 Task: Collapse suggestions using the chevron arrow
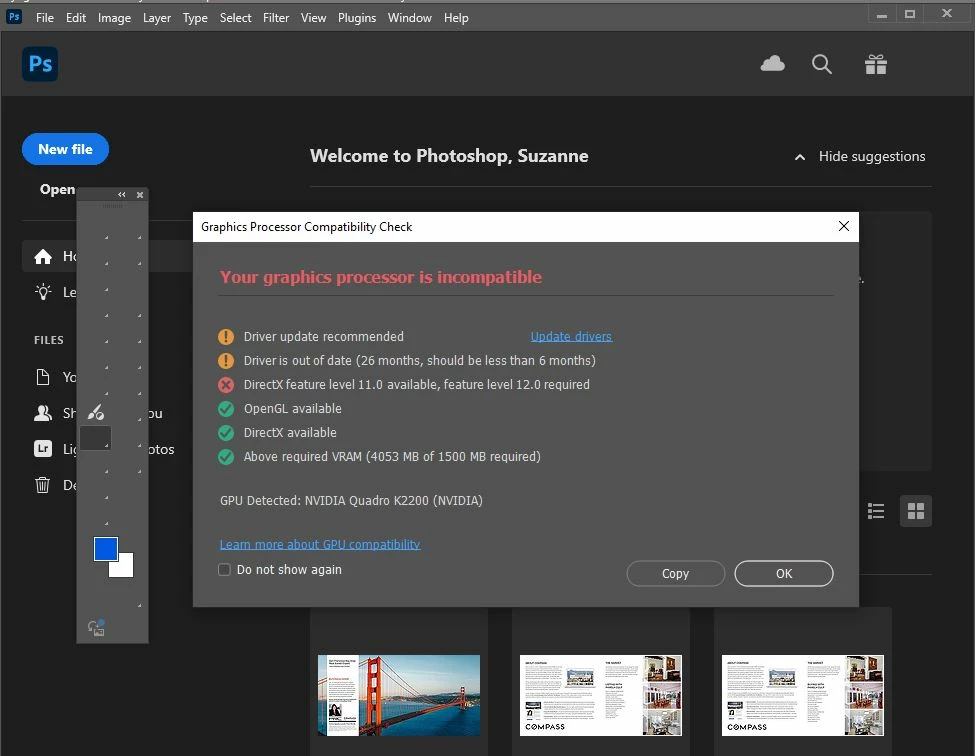pyautogui.click(x=800, y=157)
